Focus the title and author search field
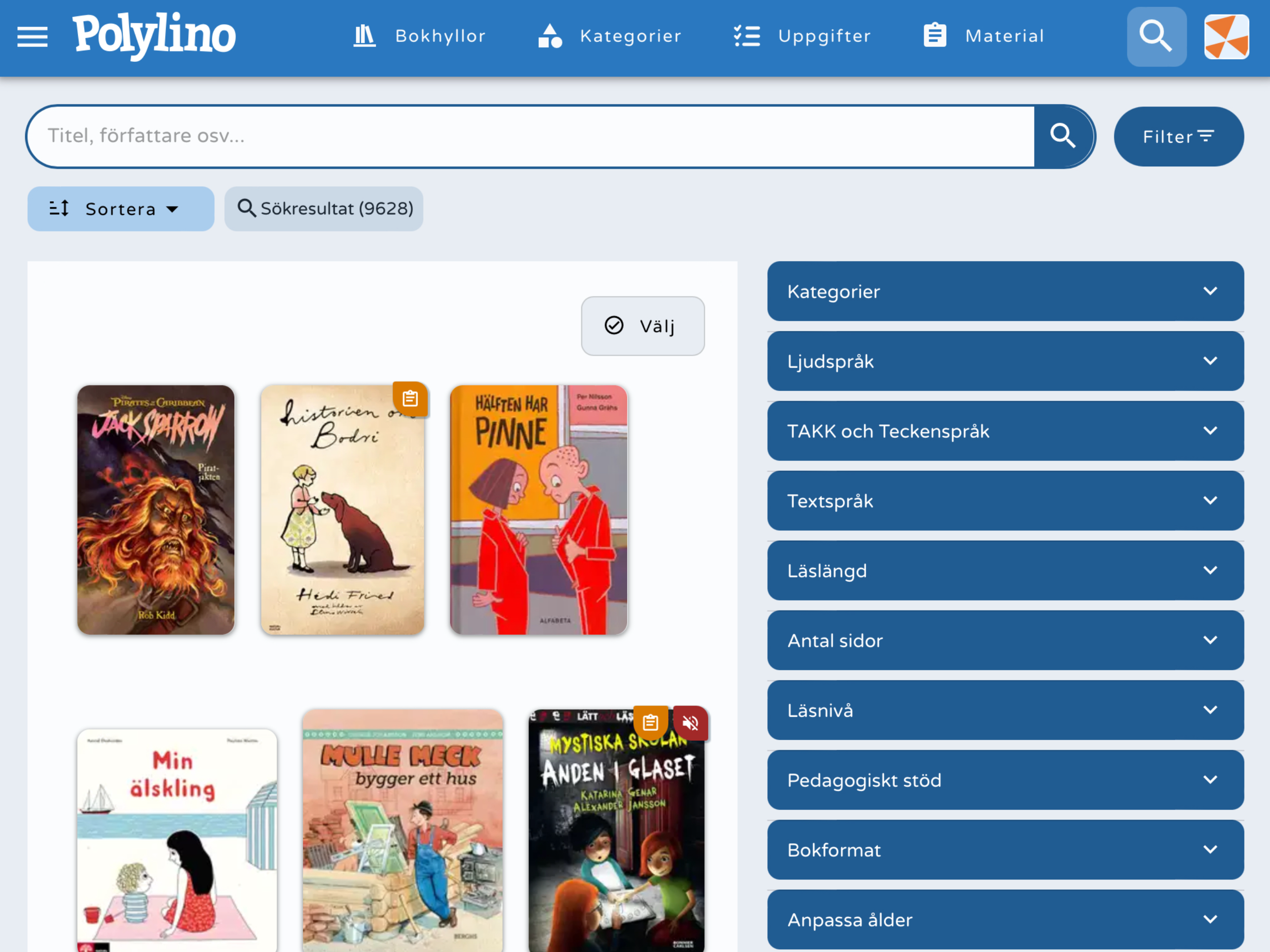The image size is (1270, 952). coord(530,136)
